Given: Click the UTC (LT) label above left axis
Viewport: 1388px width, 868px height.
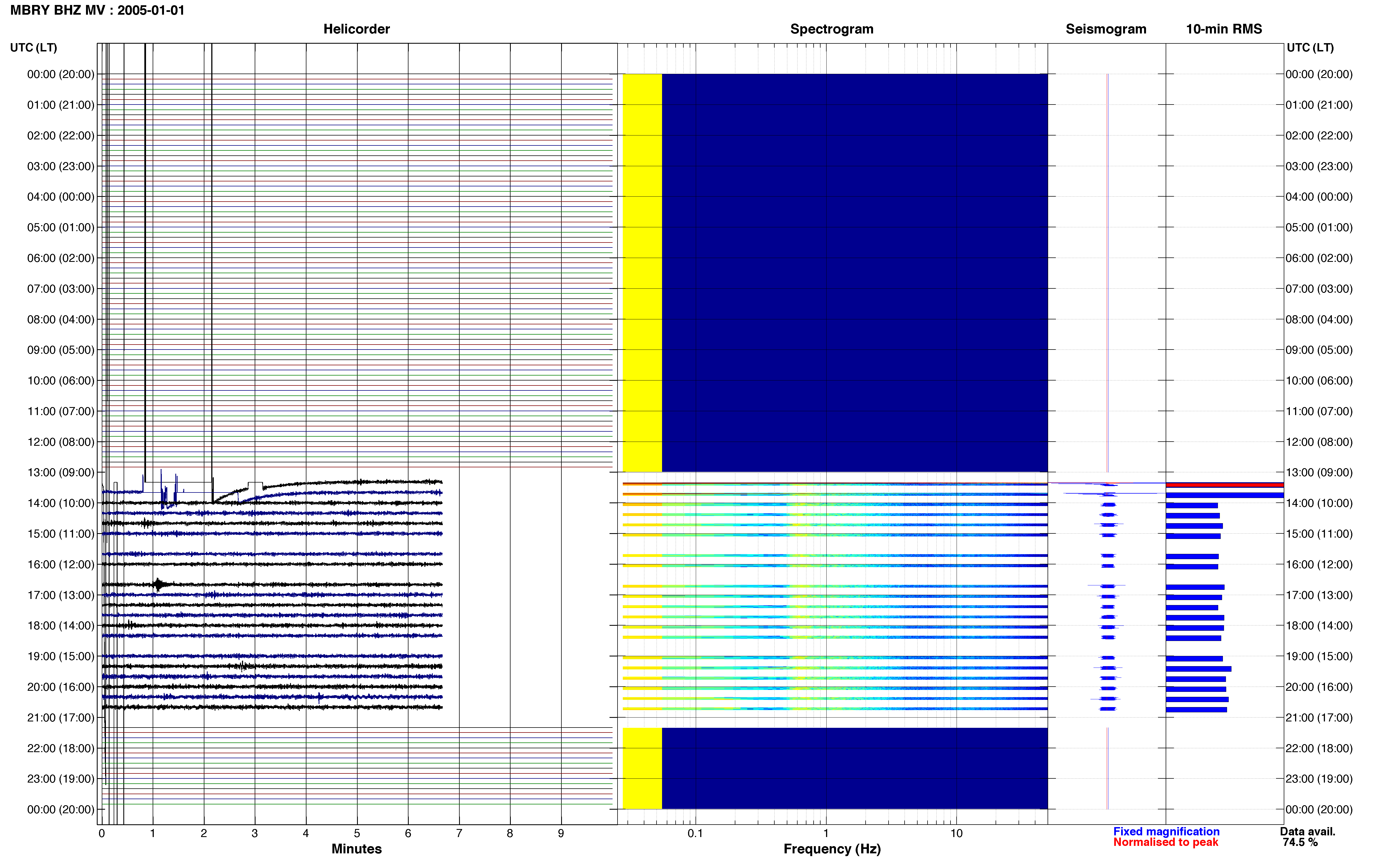Looking at the screenshot, I should [x=33, y=48].
